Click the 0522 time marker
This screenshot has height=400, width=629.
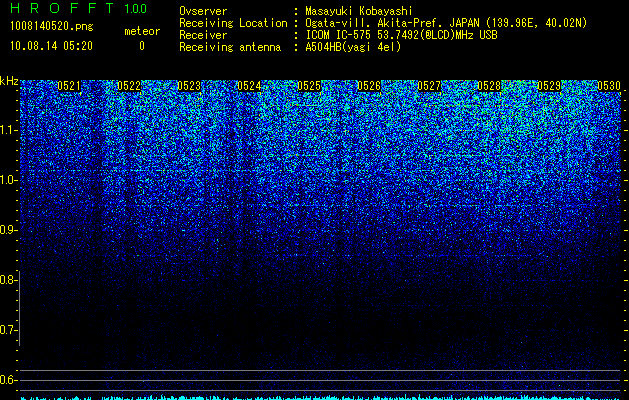pyautogui.click(x=129, y=86)
